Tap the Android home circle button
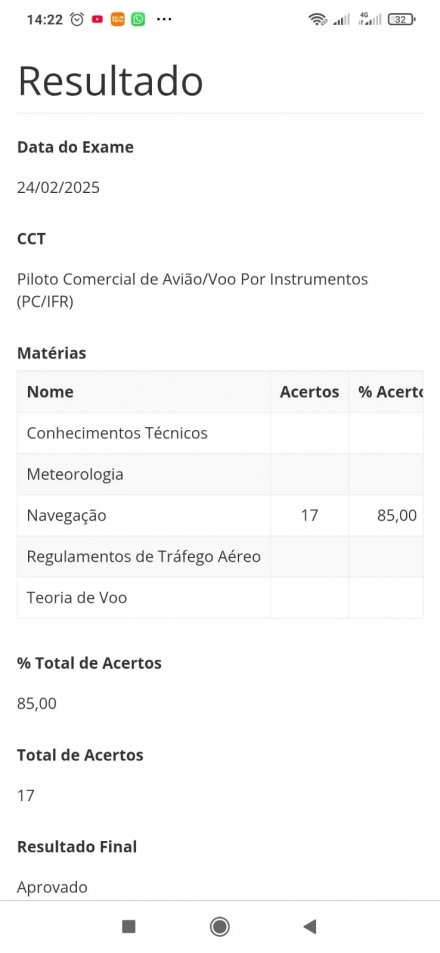The width and height of the screenshot is (440, 953). pos(219,926)
